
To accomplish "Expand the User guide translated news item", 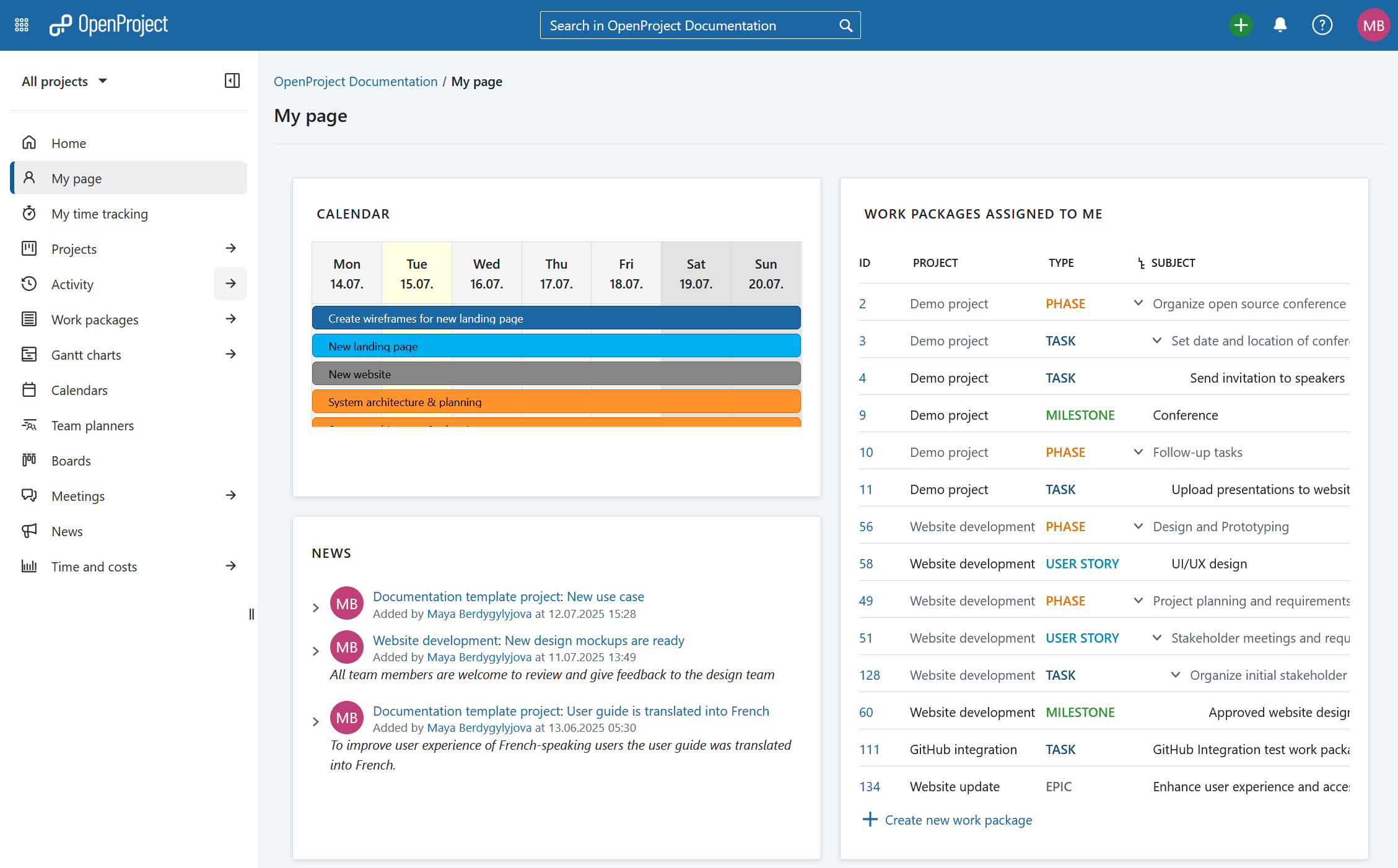I will pyautogui.click(x=316, y=722).
